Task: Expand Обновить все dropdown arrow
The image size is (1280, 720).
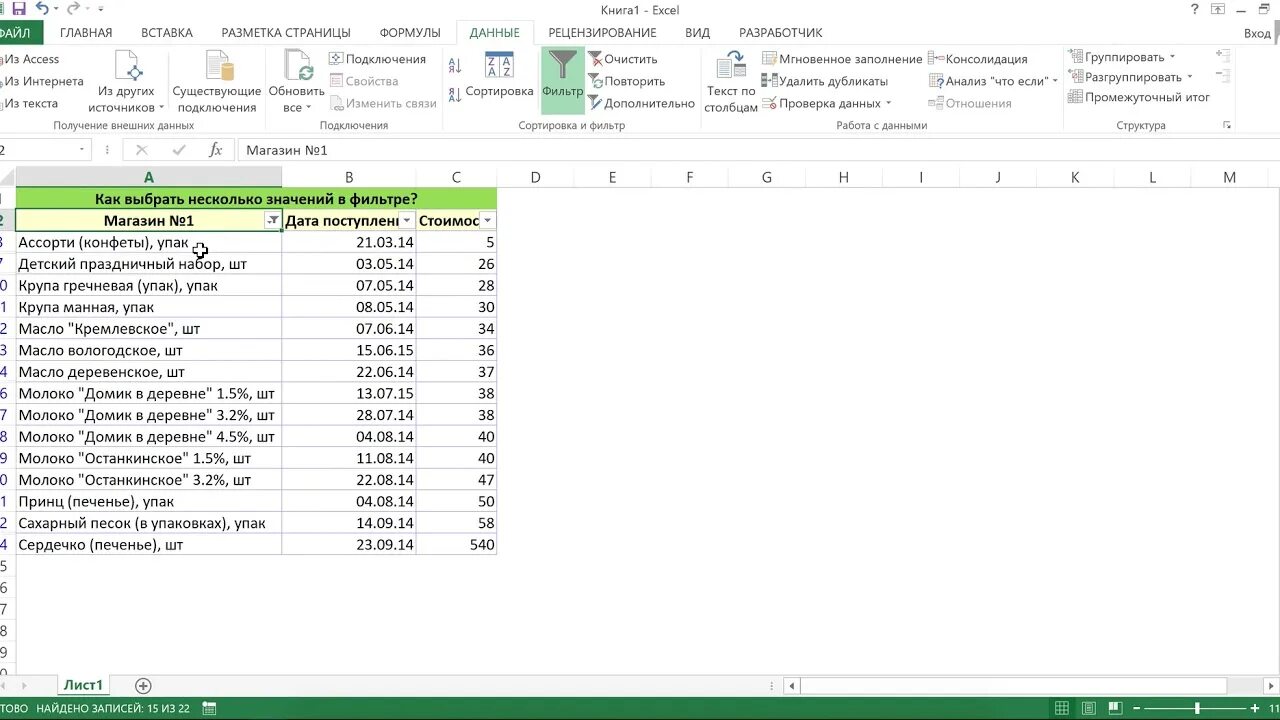Action: coord(308,108)
